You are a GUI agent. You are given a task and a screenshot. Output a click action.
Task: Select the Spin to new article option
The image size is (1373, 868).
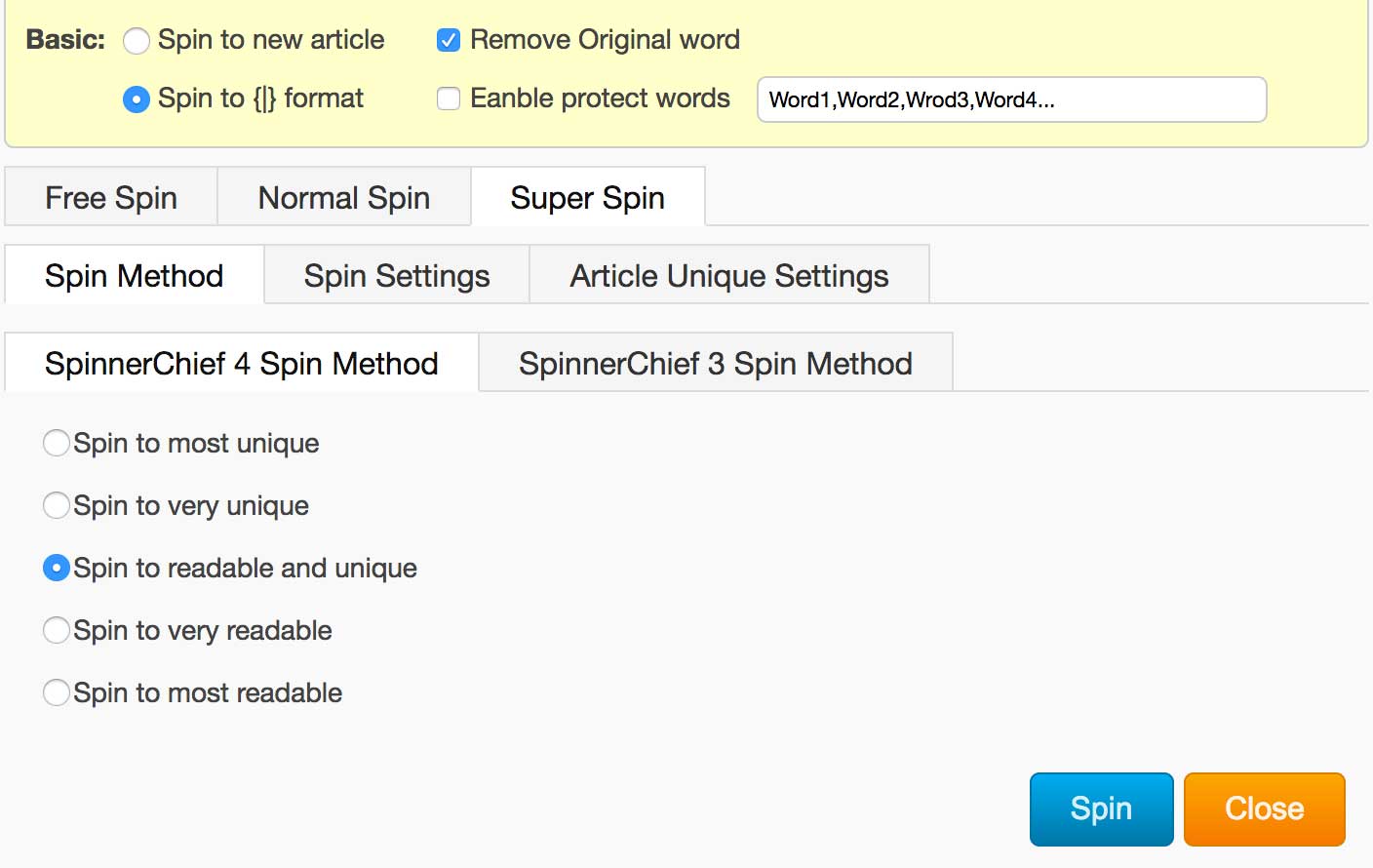pyautogui.click(x=137, y=41)
